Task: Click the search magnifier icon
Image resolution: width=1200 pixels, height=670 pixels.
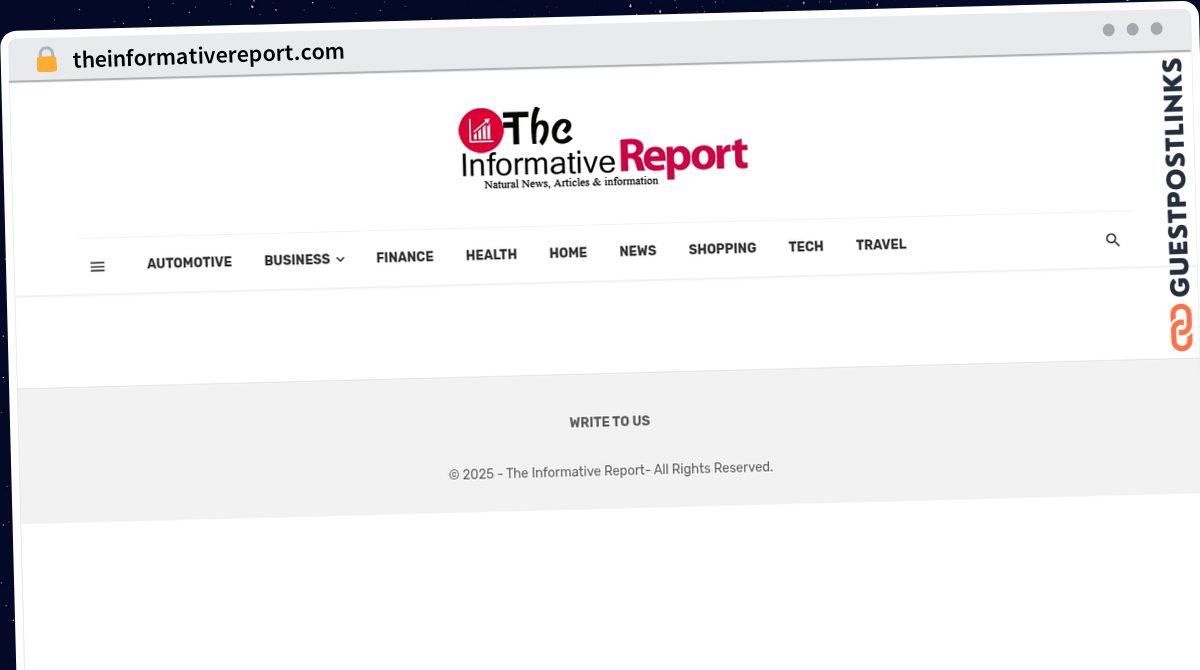Action: coord(1112,240)
